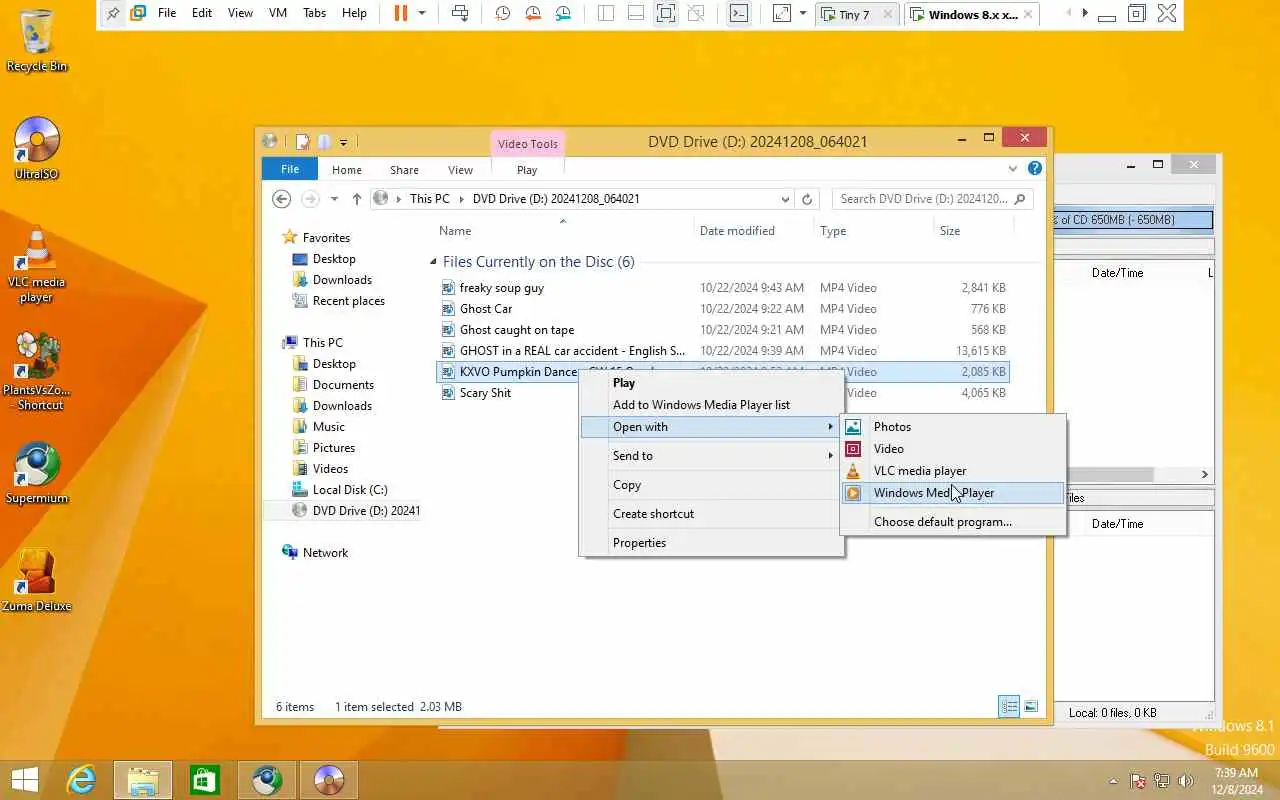Viewport: 1280px width, 800px height.
Task: Open the VMware VM menu
Action: 278,13
